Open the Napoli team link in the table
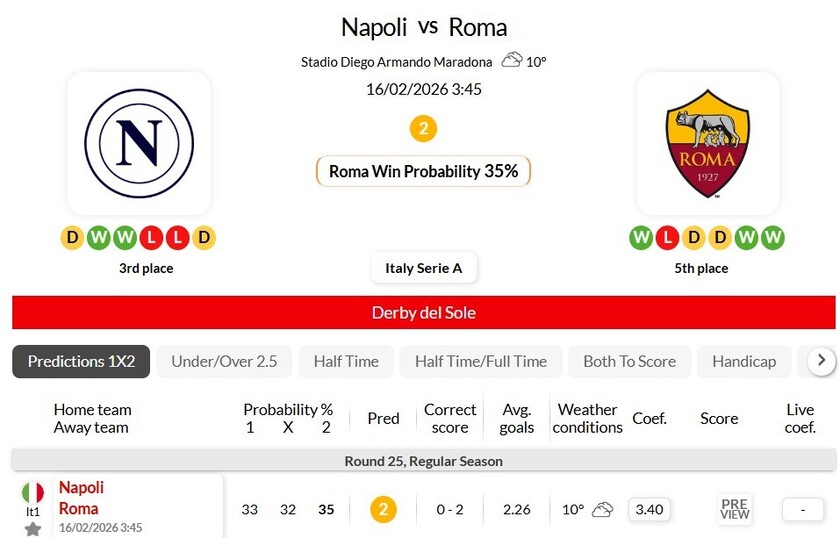The image size is (840, 538). click(81, 487)
